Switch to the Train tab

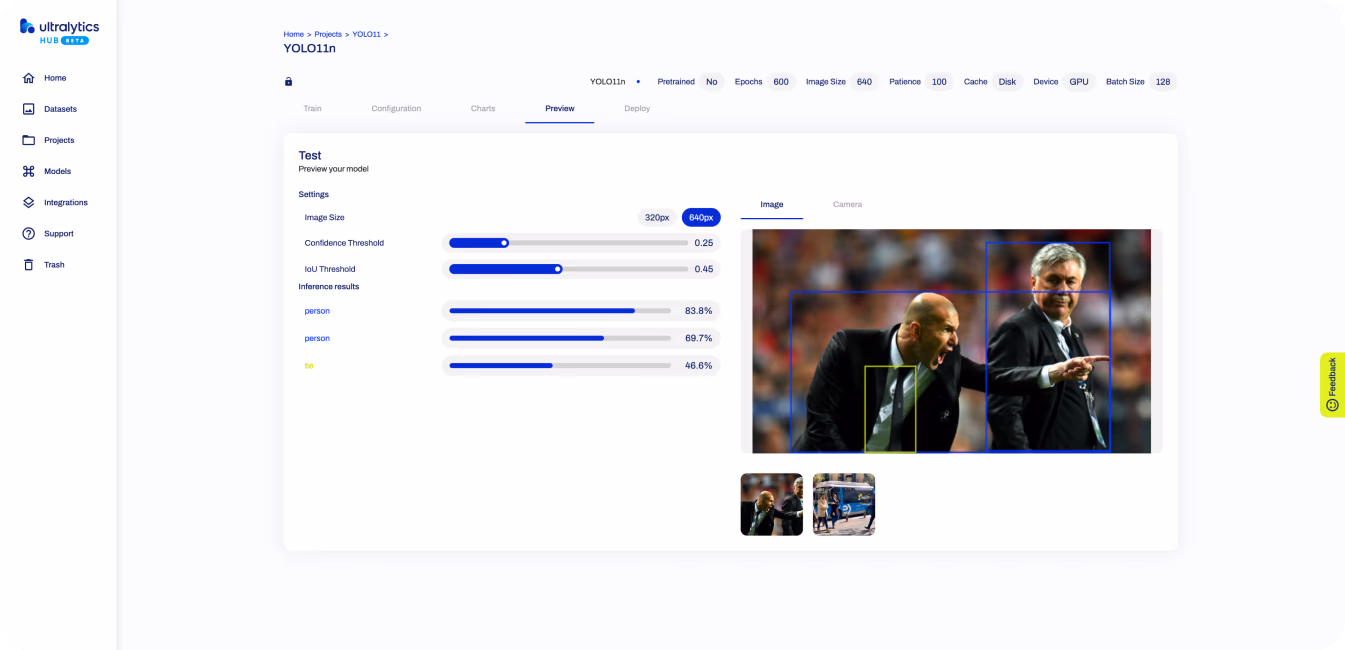point(313,108)
